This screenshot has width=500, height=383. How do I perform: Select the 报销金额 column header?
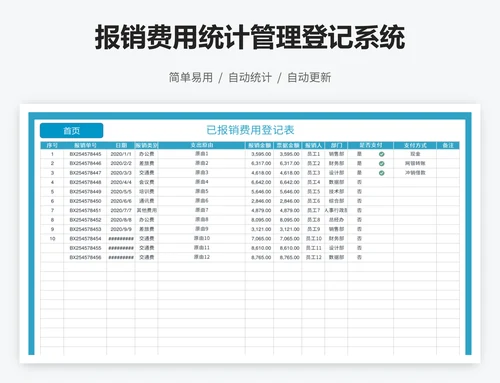(x=260, y=145)
